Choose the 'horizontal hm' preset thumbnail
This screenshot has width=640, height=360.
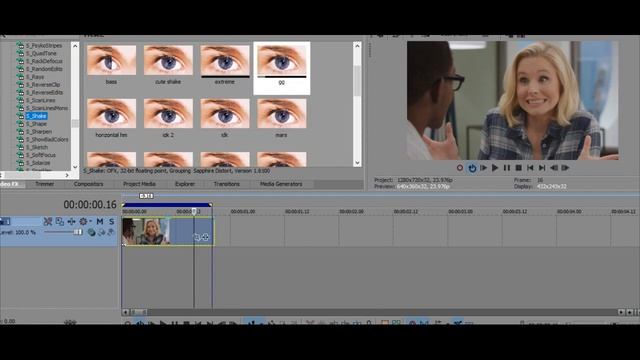pyautogui.click(x=111, y=113)
